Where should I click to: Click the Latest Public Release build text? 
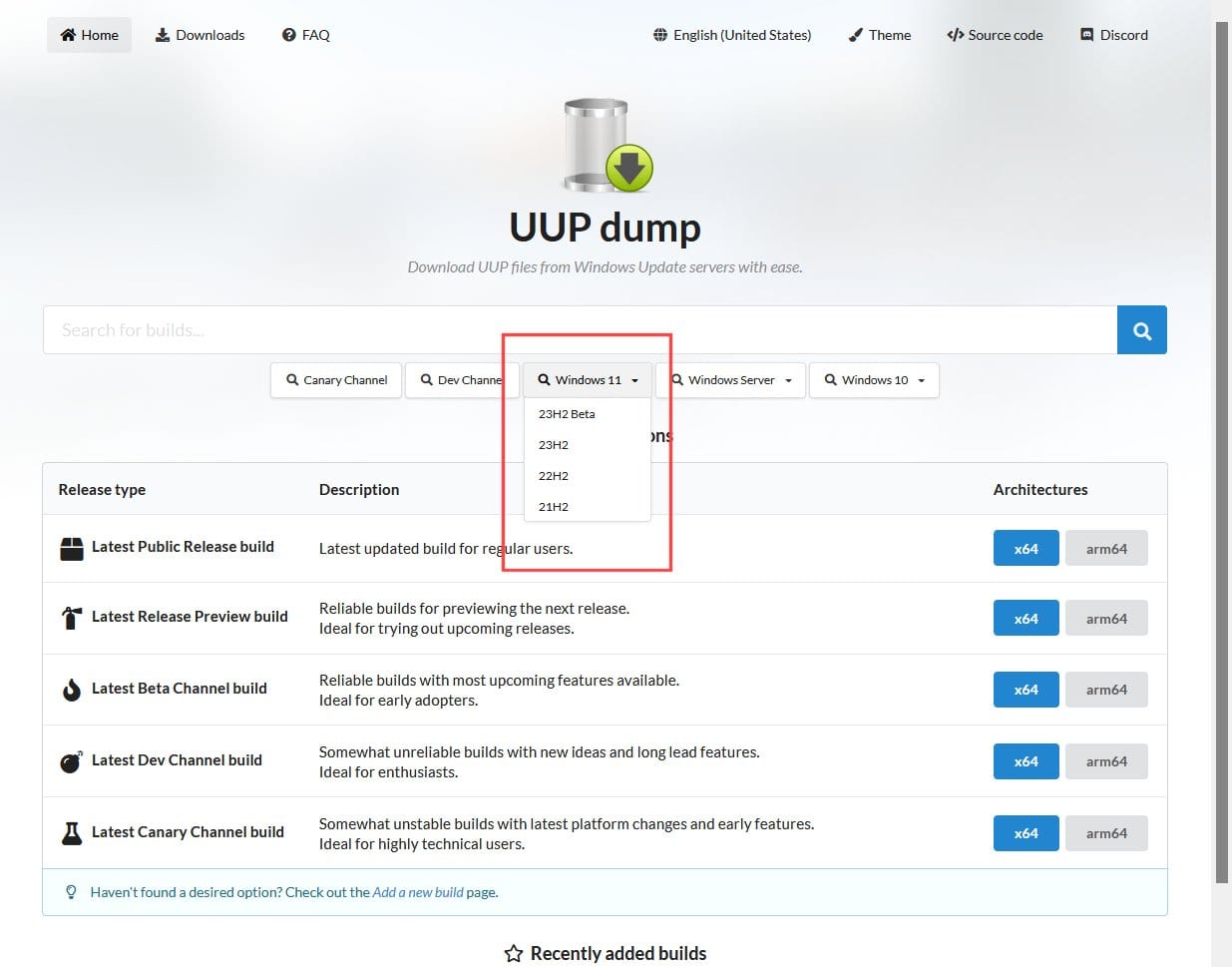click(x=183, y=547)
